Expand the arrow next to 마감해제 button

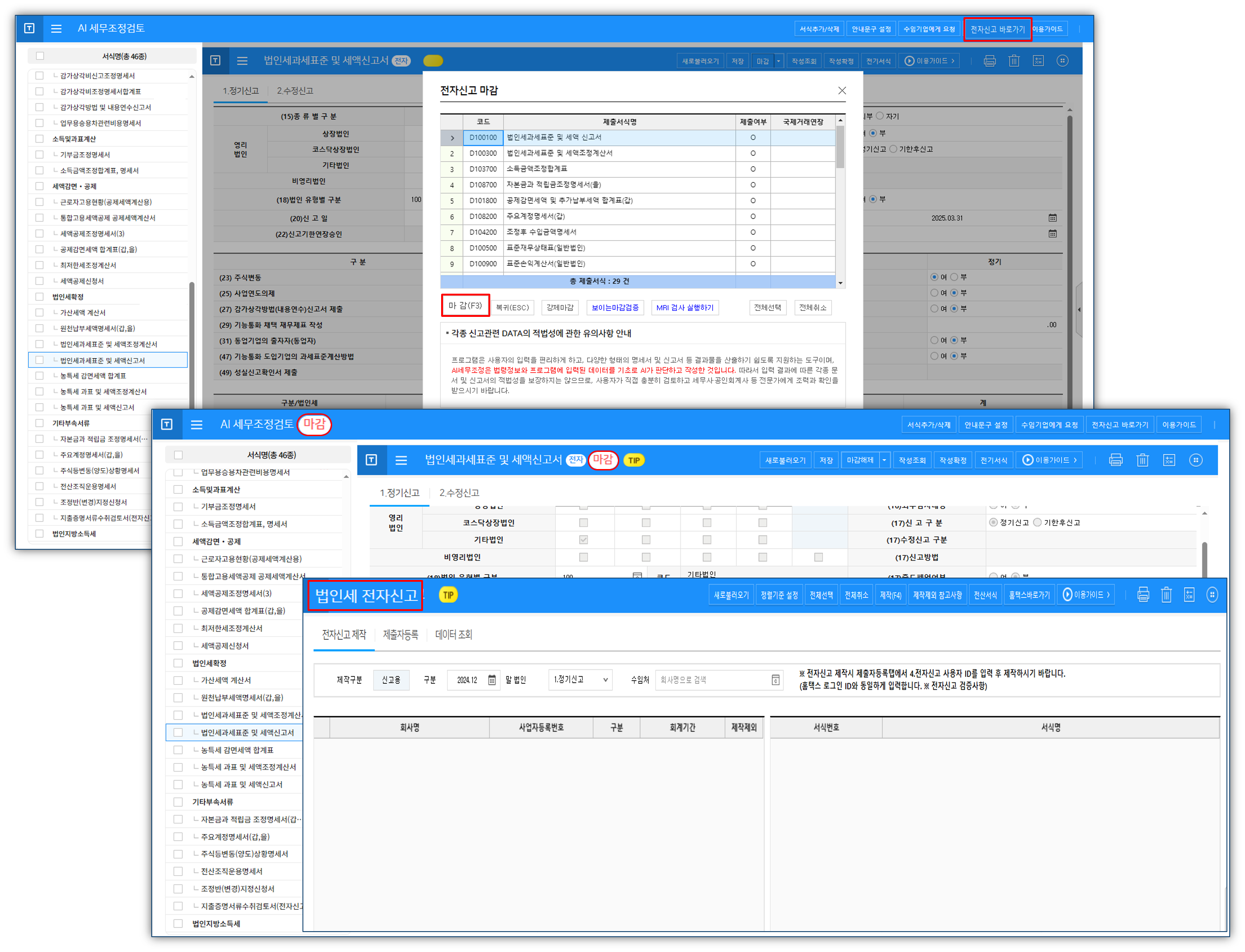click(884, 460)
